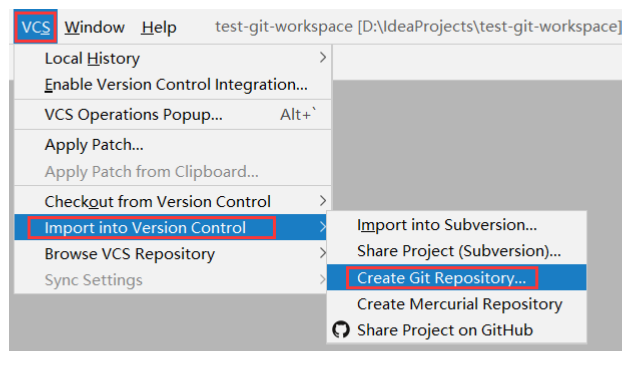Expand Checkout from Version Control arrow
Image resolution: width=624 pixels, height=366 pixels.
[x=323, y=201]
